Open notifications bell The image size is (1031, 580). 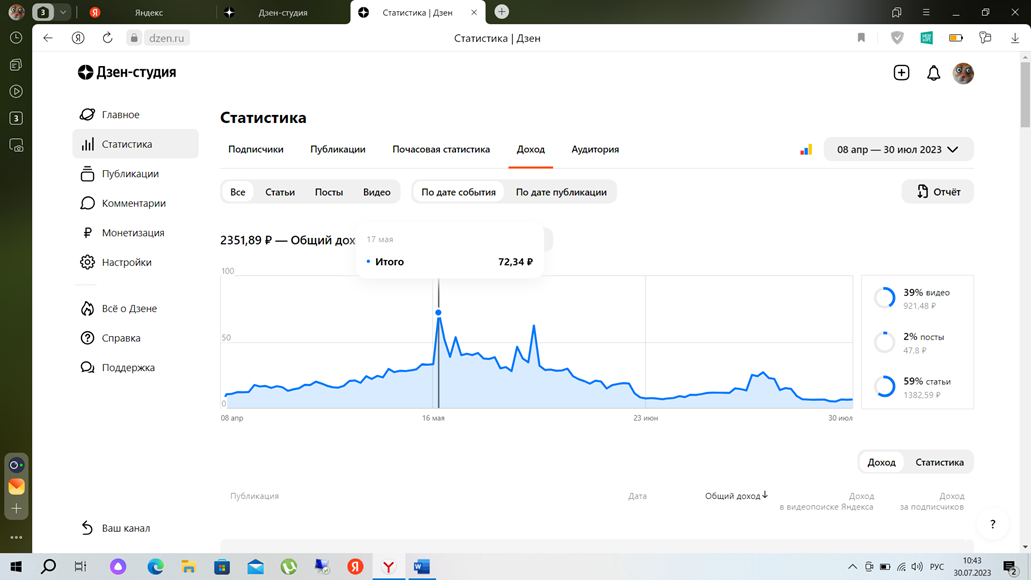(933, 73)
